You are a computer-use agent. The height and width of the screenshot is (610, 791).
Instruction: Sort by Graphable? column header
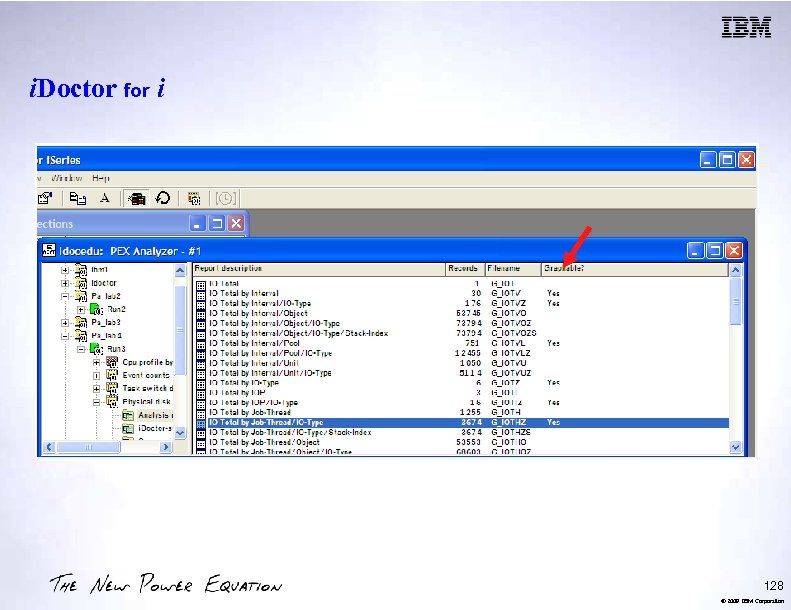(635, 269)
